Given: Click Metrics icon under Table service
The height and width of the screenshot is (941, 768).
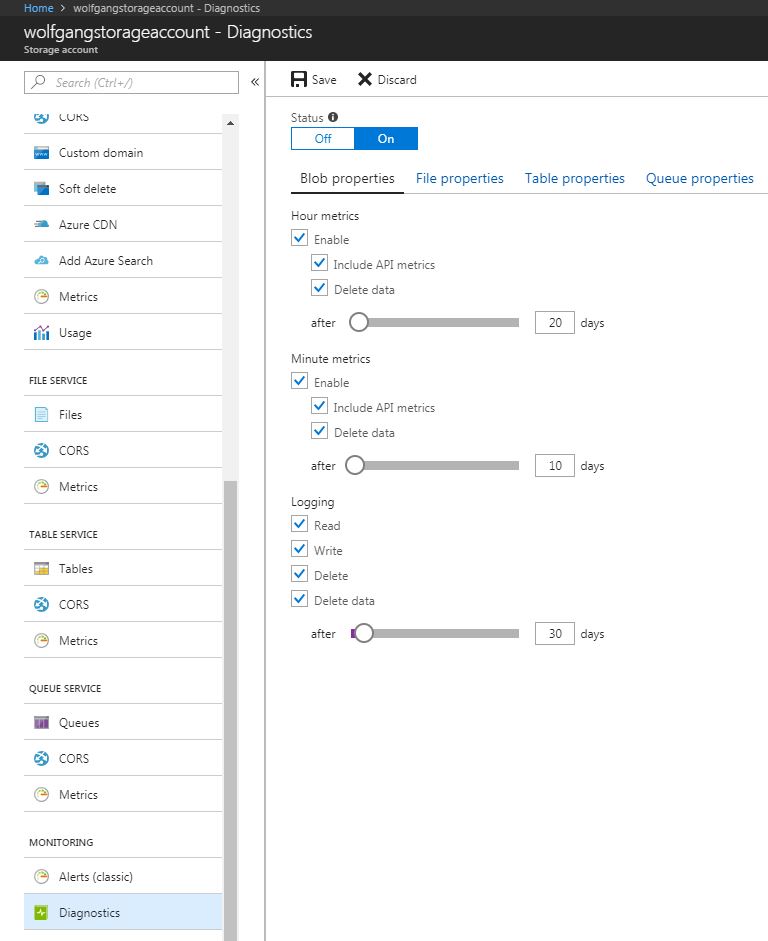Looking at the screenshot, I should (41, 640).
